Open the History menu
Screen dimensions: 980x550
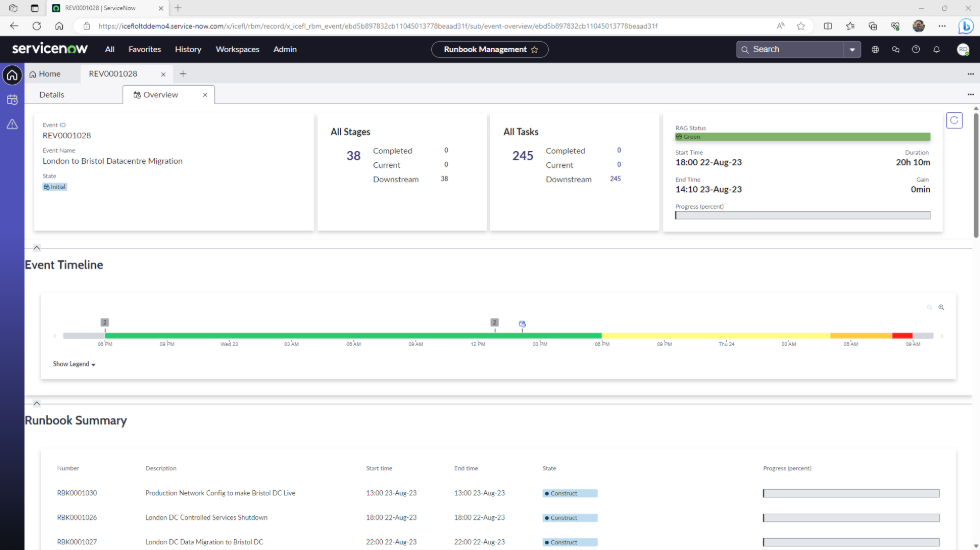[x=188, y=49]
